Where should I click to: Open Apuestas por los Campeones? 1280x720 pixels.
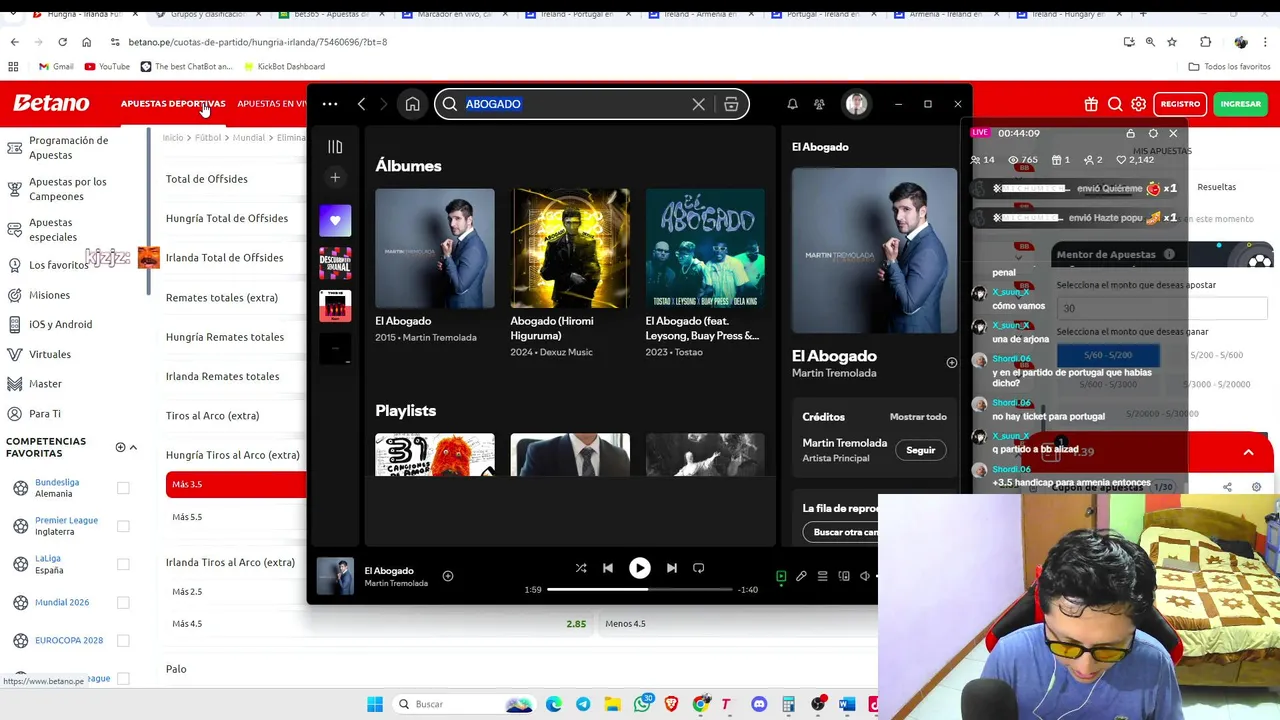point(68,189)
